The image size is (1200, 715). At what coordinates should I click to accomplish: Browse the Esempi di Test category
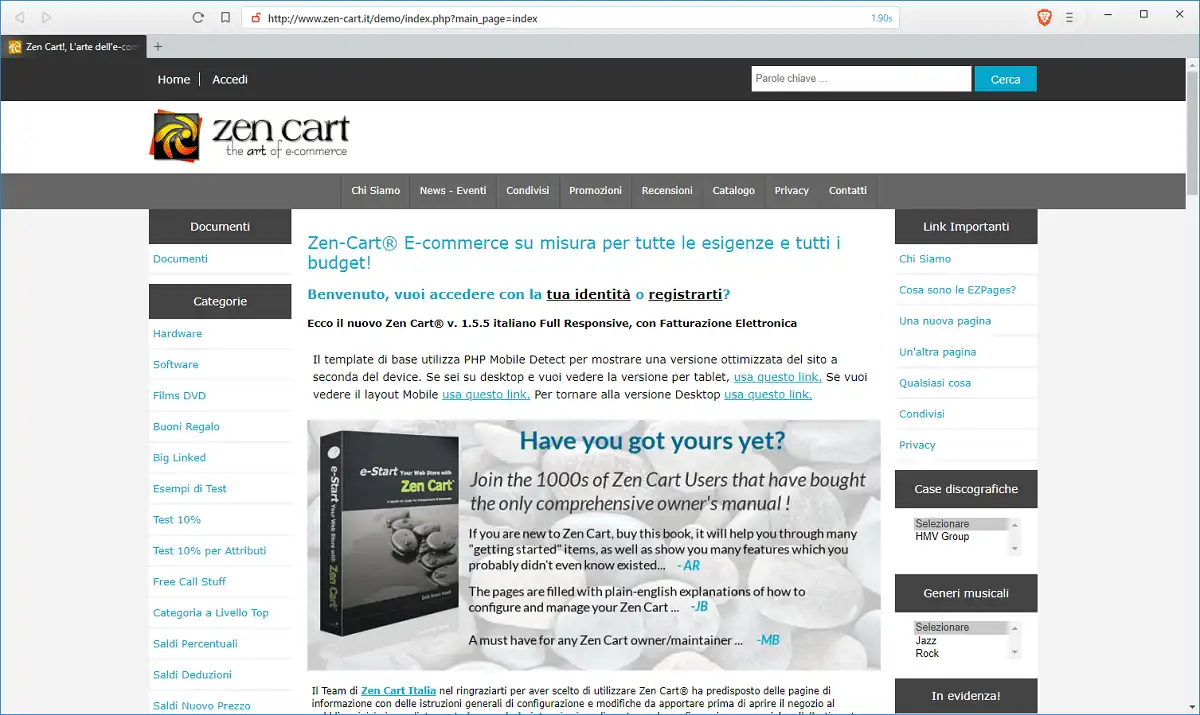[190, 489]
